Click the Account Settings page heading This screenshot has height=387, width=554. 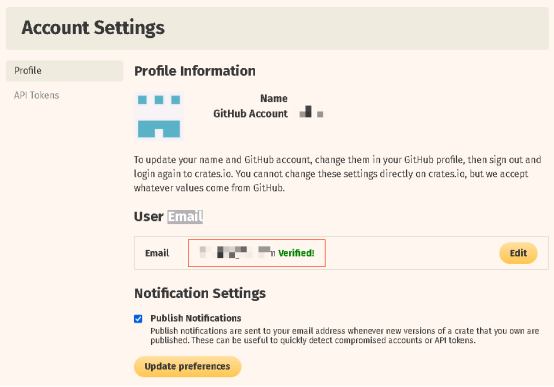click(93, 28)
